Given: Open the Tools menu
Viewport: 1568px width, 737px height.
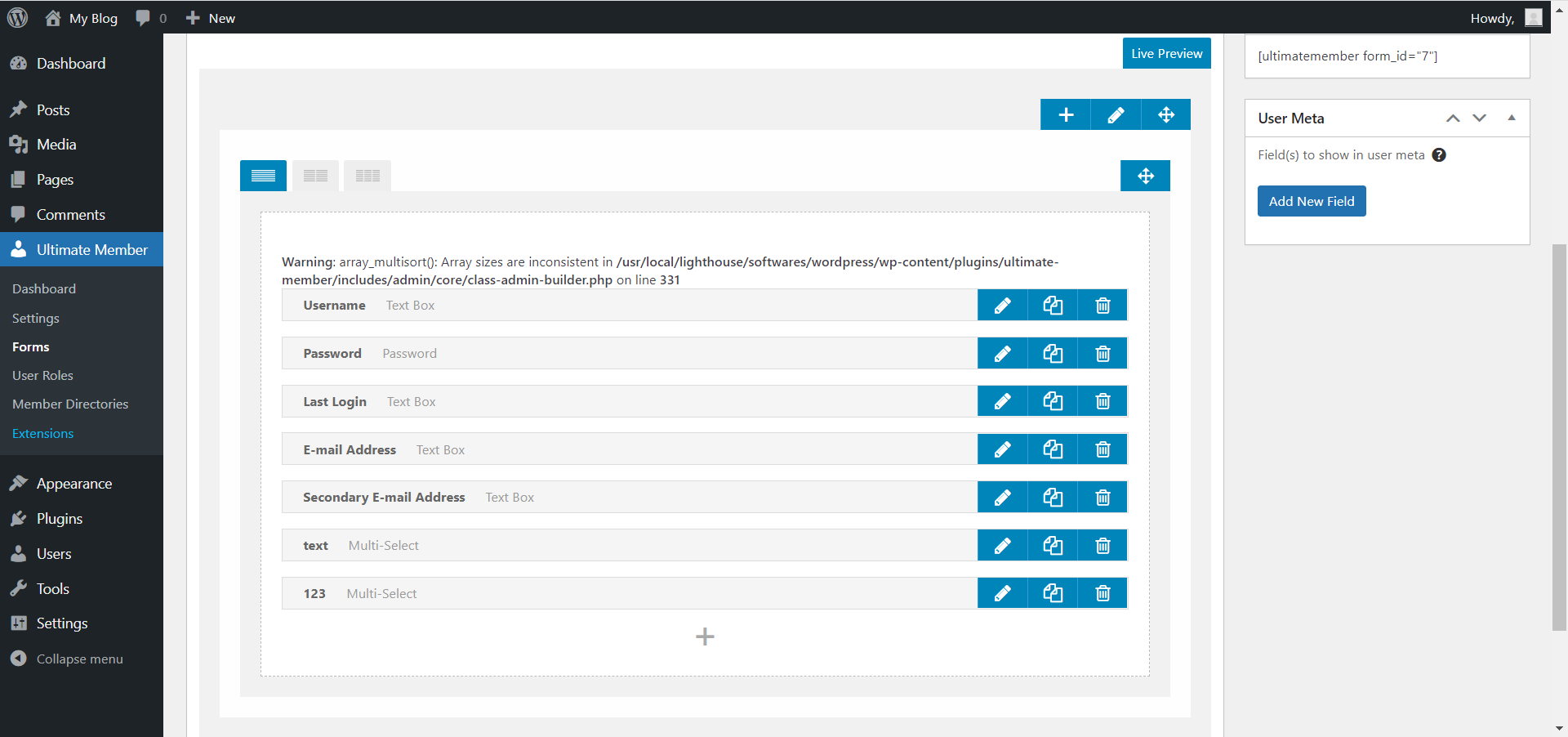Looking at the screenshot, I should (82, 588).
